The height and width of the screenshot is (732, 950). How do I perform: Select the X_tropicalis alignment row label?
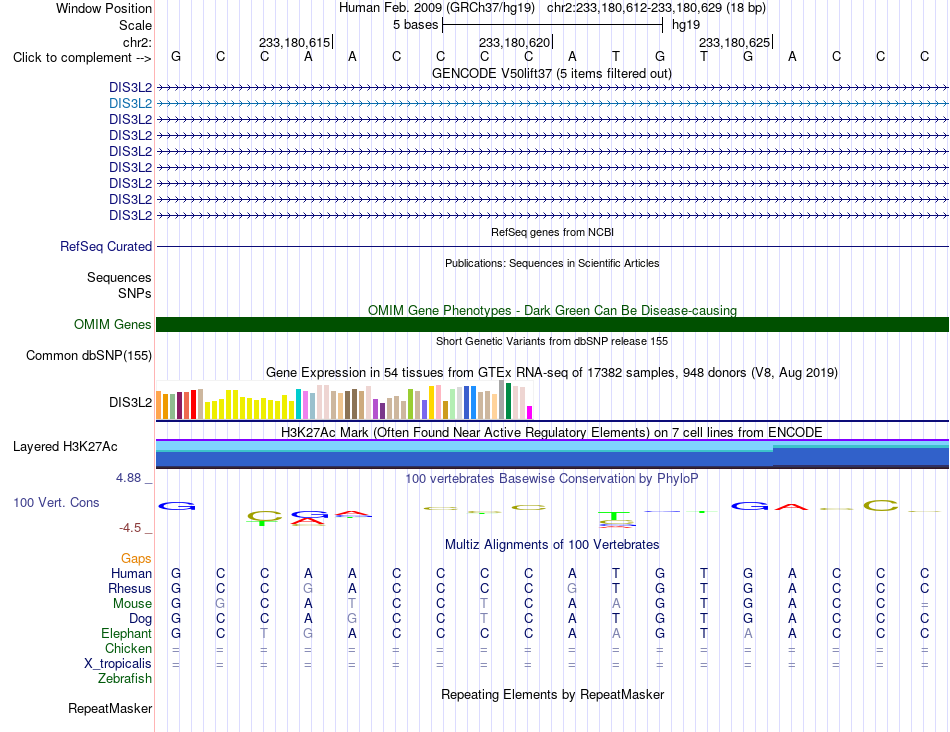pos(118,664)
